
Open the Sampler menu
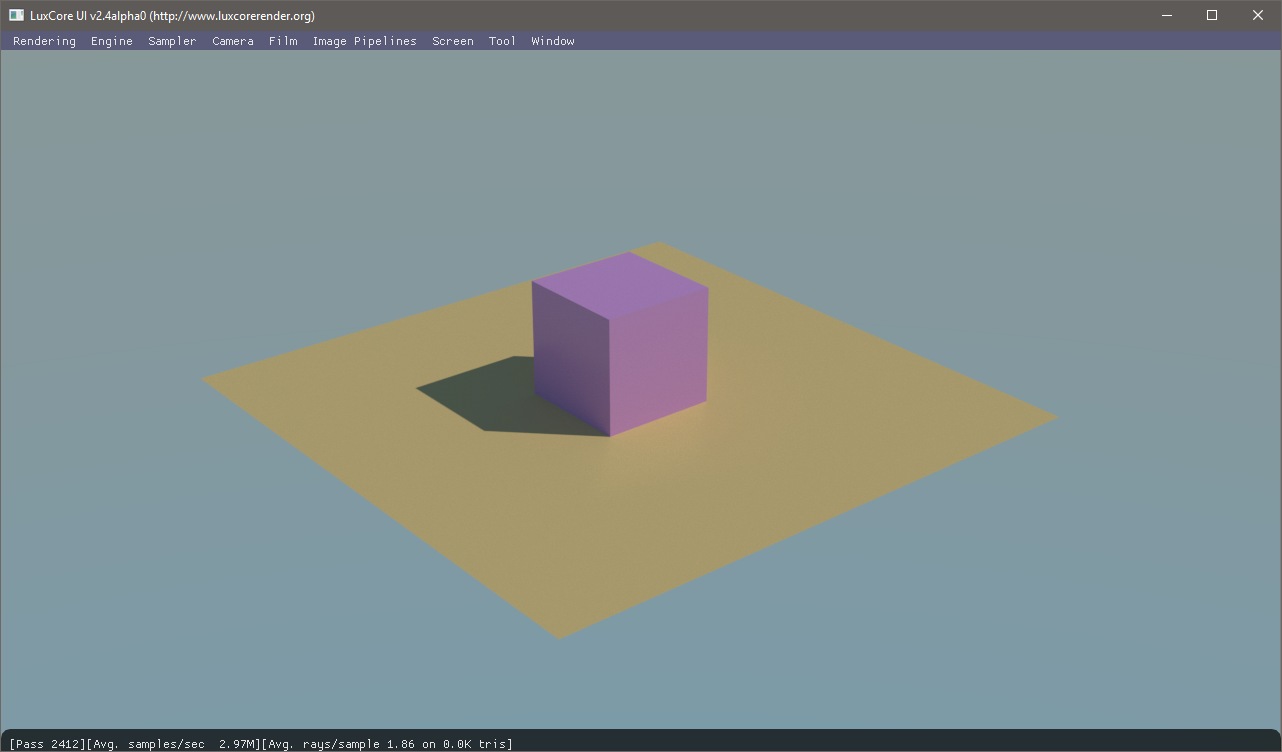tap(172, 41)
